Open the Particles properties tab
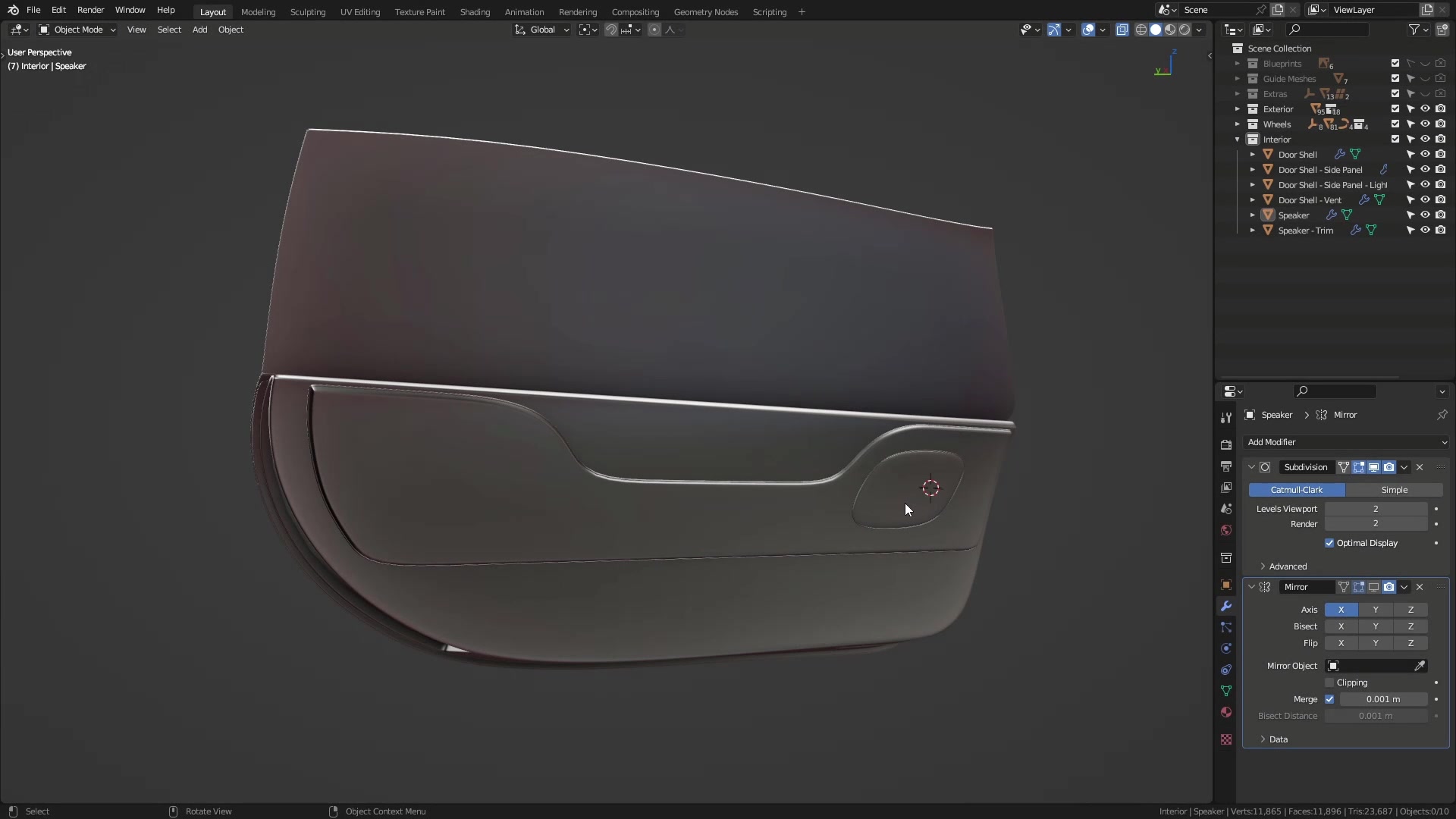Image resolution: width=1456 pixels, height=819 pixels. 1226,627
